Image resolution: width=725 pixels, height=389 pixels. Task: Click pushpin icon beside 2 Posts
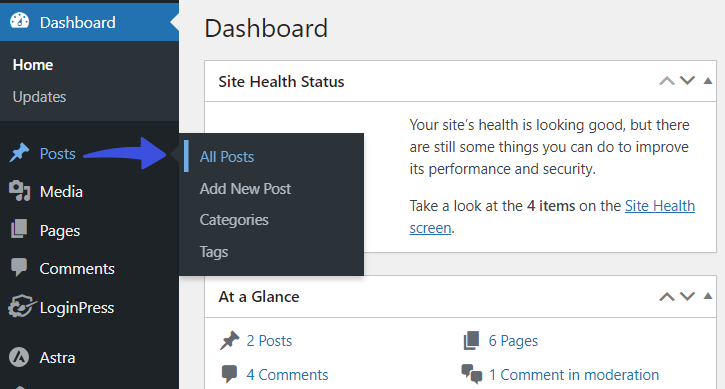point(230,341)
